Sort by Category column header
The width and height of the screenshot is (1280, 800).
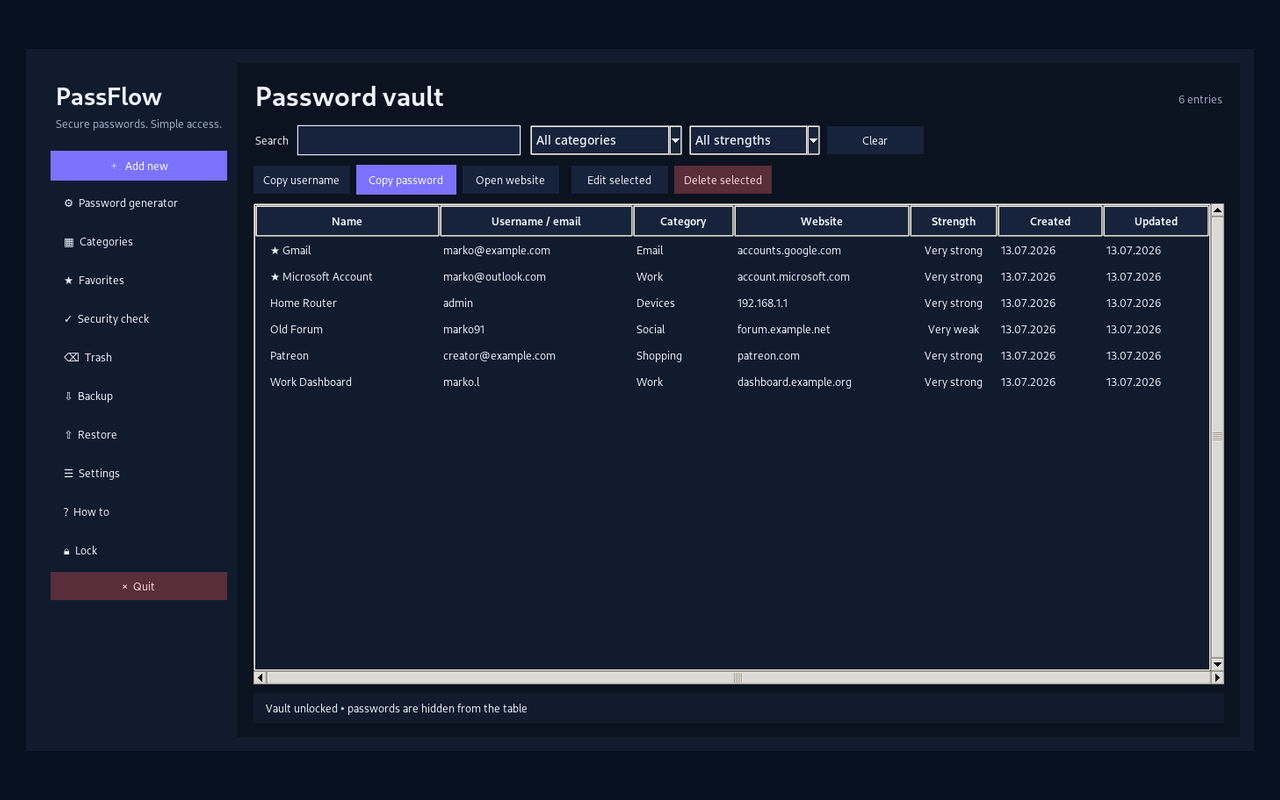(683, 221)
